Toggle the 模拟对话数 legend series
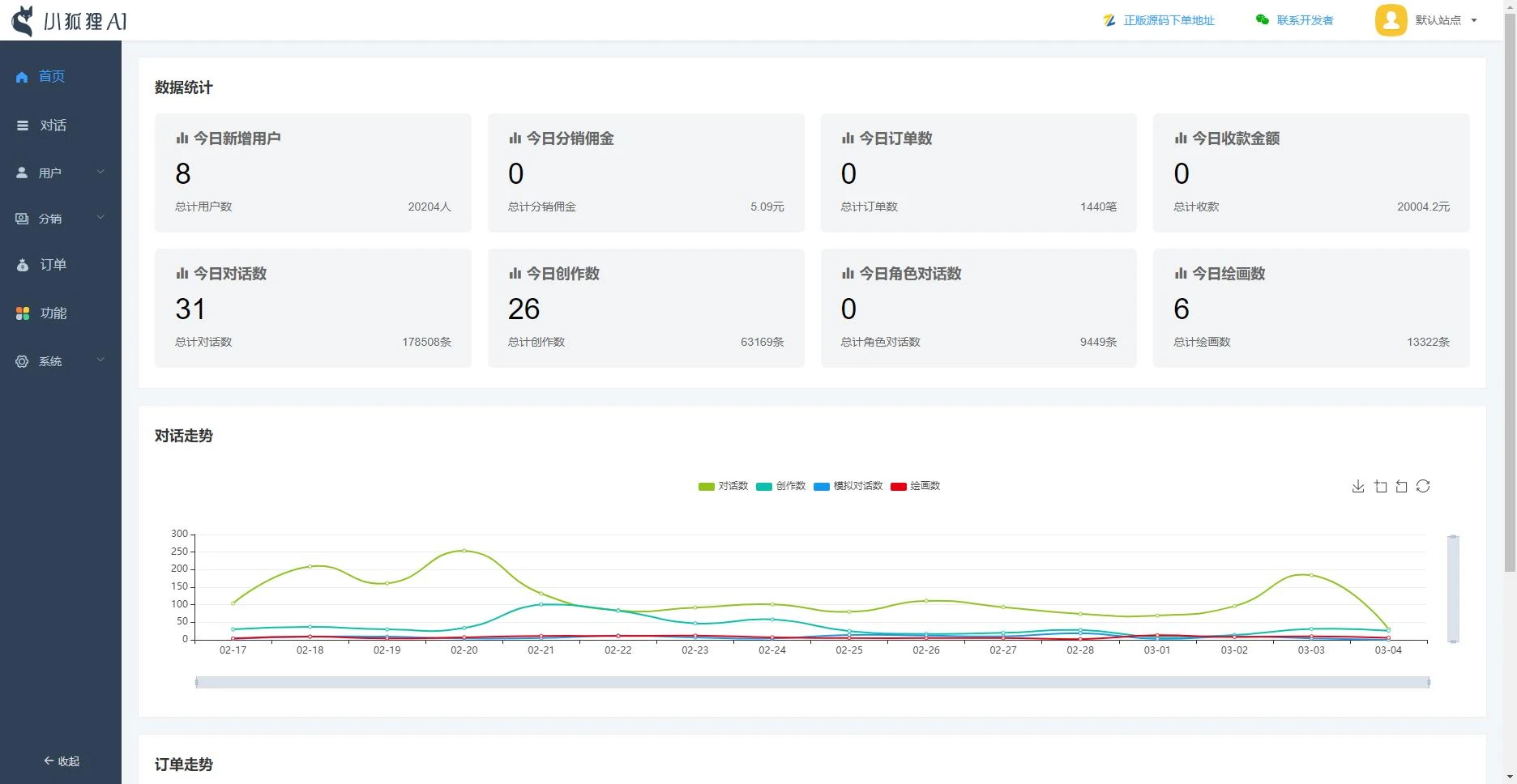Viewport: 1517px width, 784px height. [x=848, y=486]
